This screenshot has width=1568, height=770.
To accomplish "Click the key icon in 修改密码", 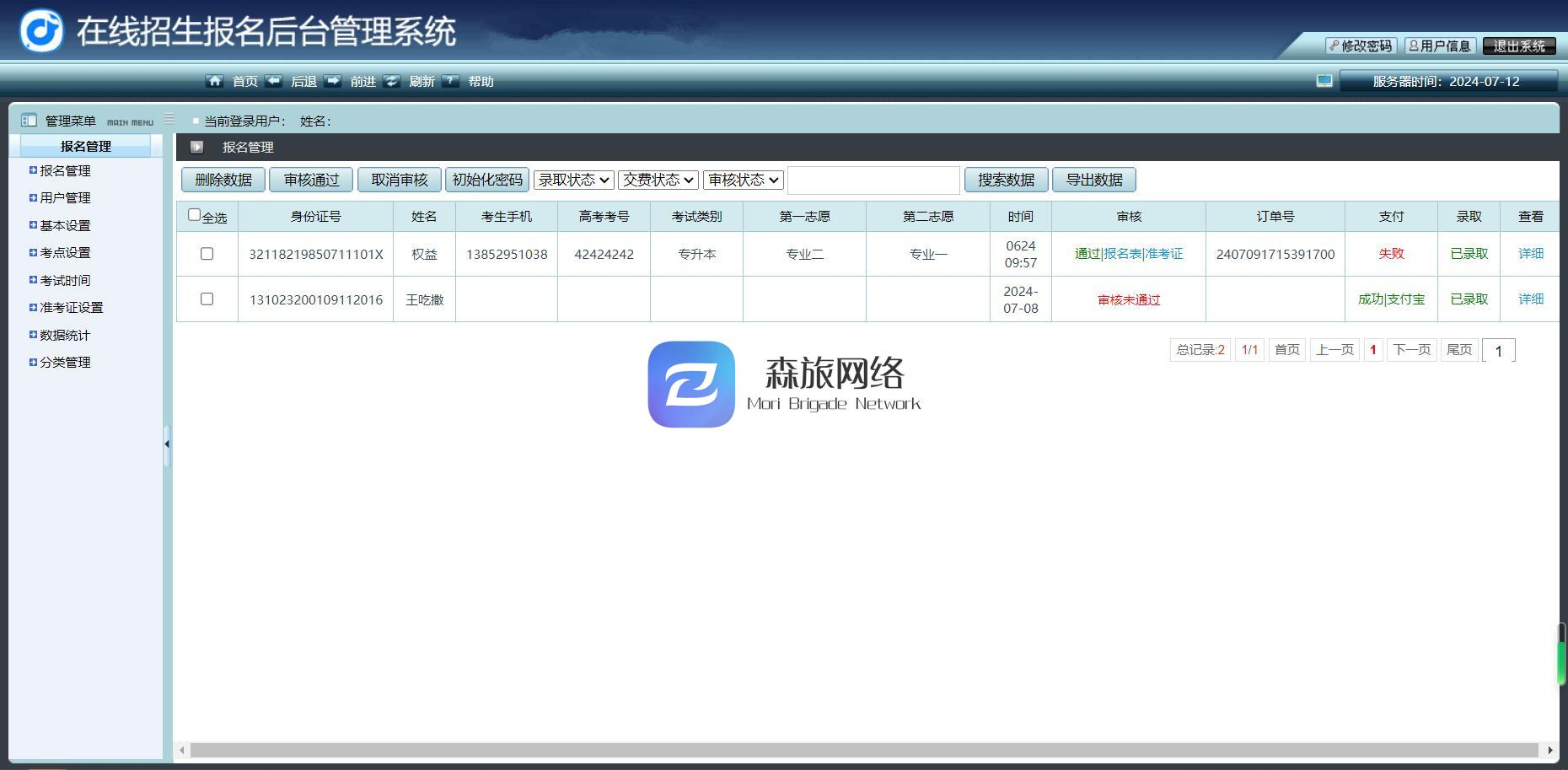I will [x=1334, y=46].
